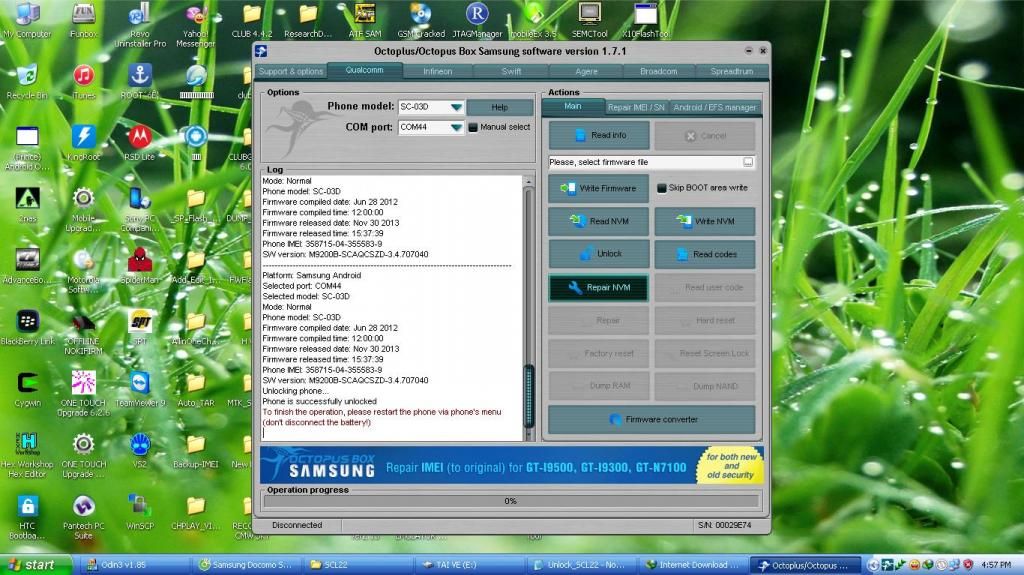1024x575 pixels.
Task: Switch to Agere tab
Action: tap(586, 71)
